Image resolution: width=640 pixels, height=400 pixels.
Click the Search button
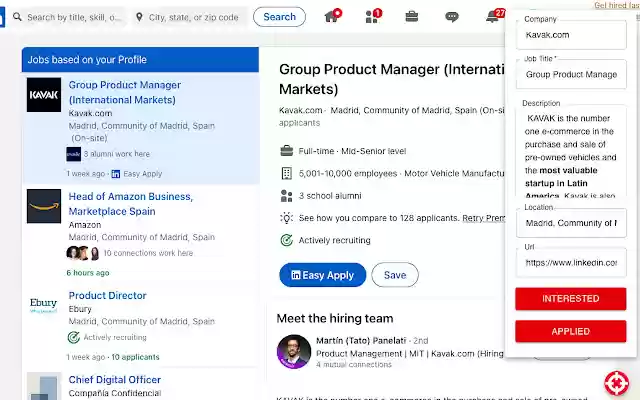click(x=279, y=17)
